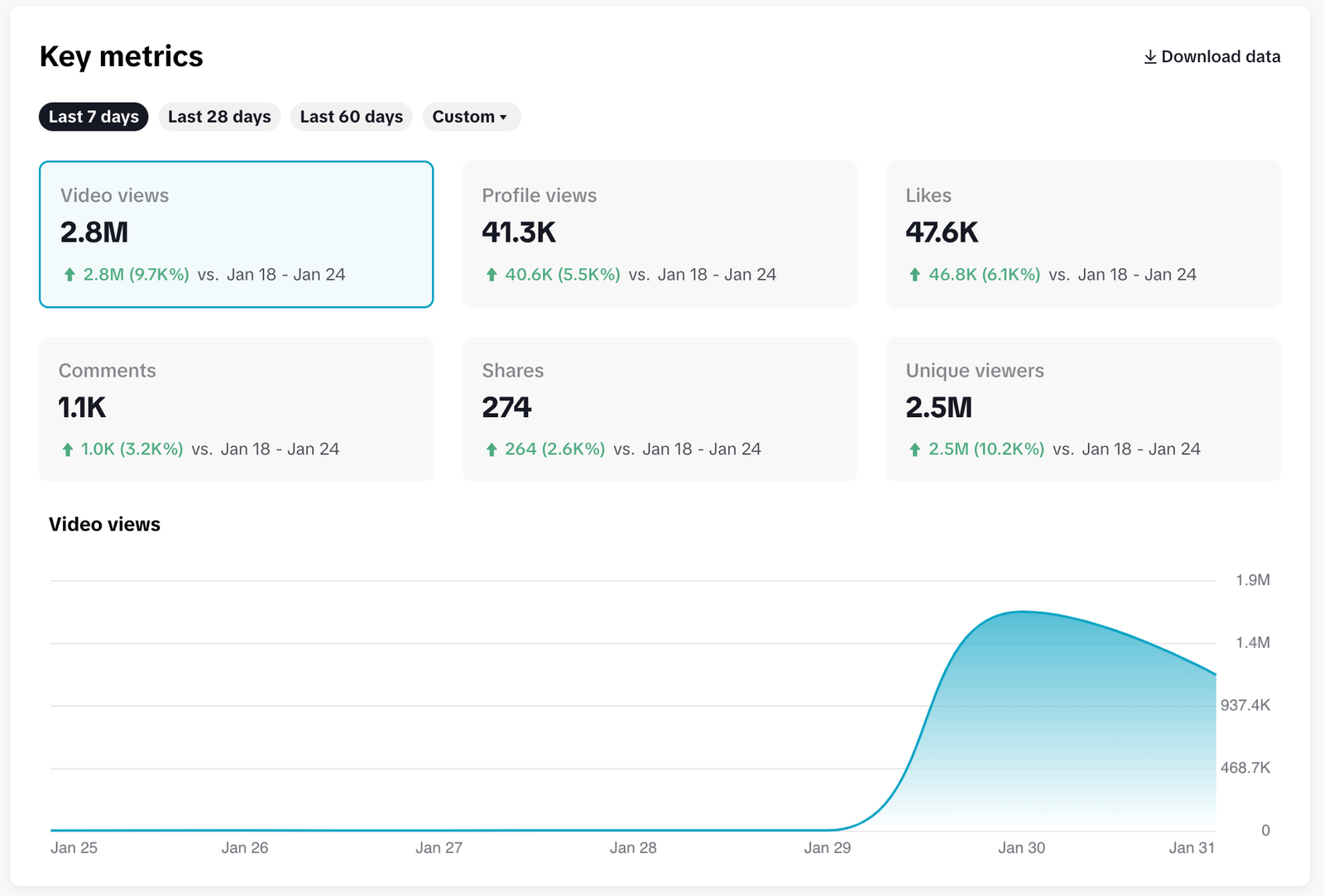Click the green up arrow in Shares card
The height and width of the screenshot is (896, 1324).
(492, 449)
